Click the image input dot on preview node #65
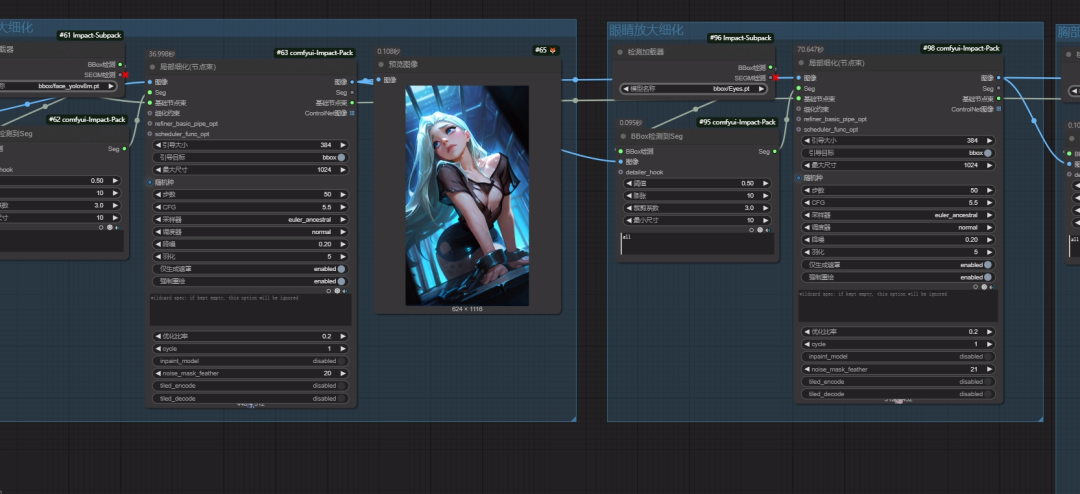The width and height of the screenshot is (1080, 494). (x=379, y=80)
